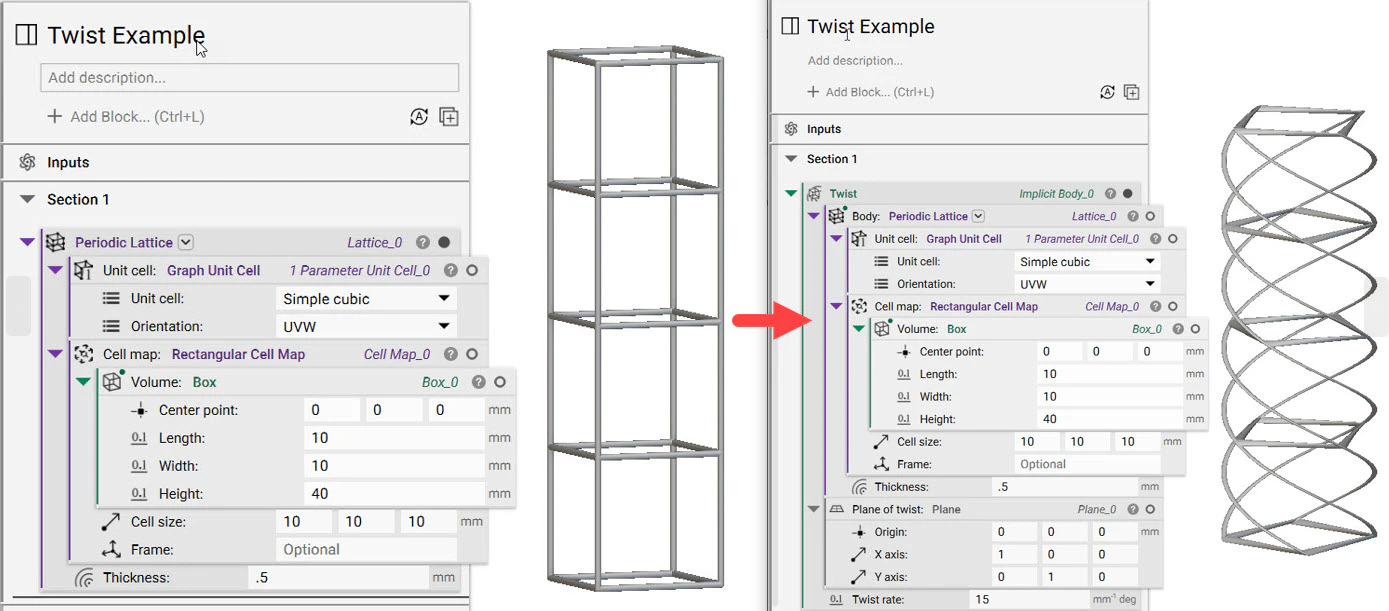Click the Twist rate scalar icon

[x=836, y=599]
